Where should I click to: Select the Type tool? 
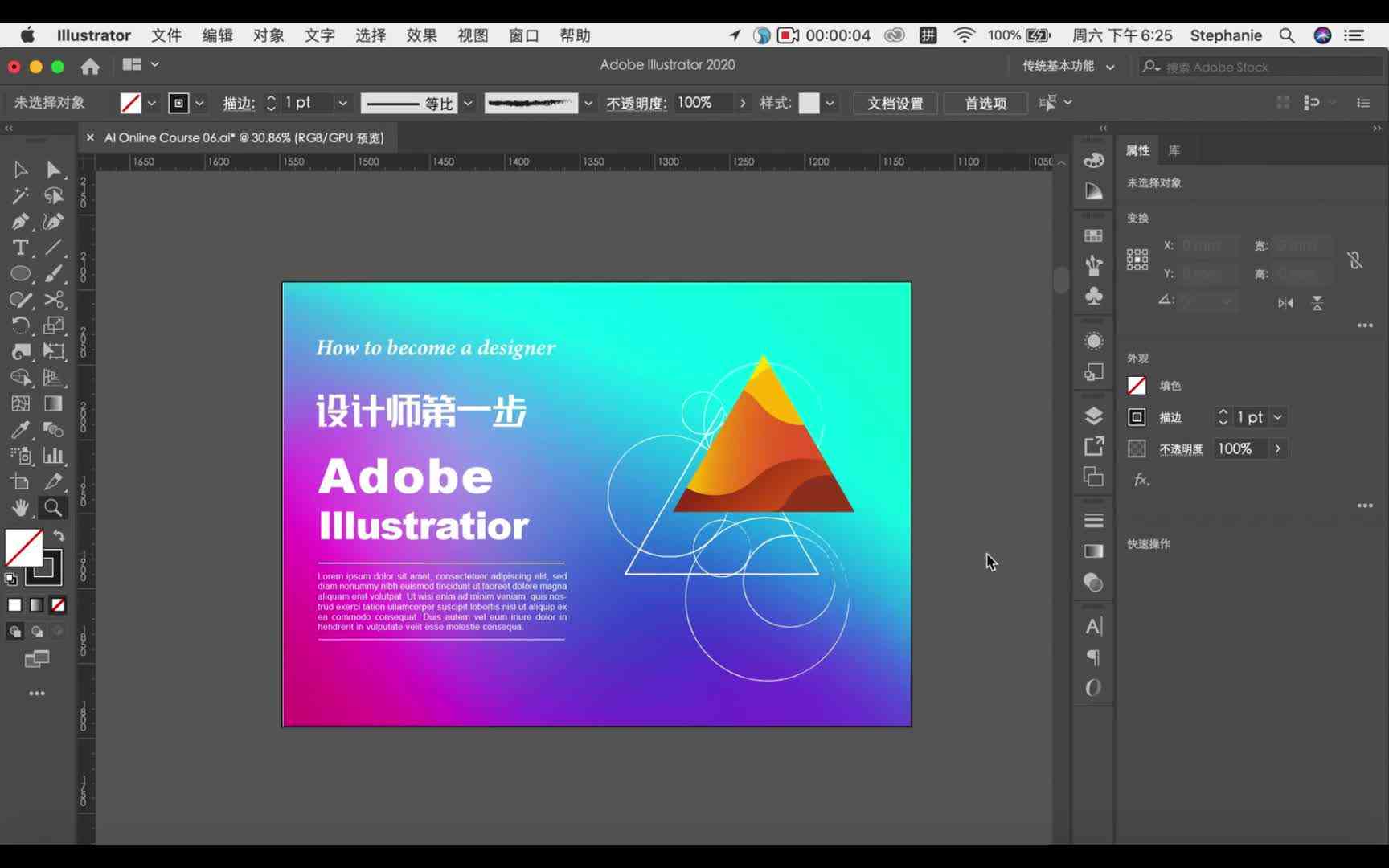(20, 248)
